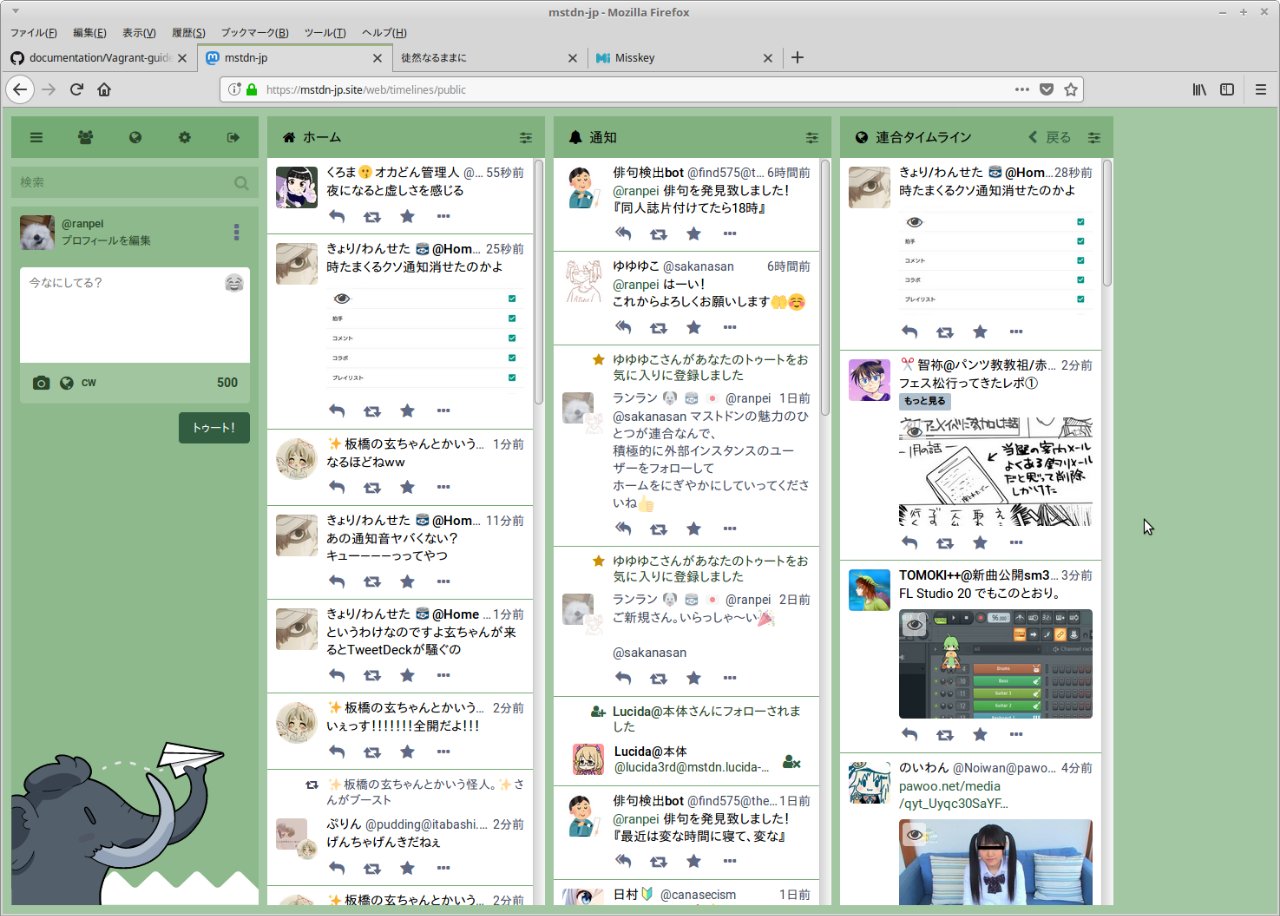The image size is (1280, 916).
Task: Click the トゥート! post button
Action: [214, 427]
